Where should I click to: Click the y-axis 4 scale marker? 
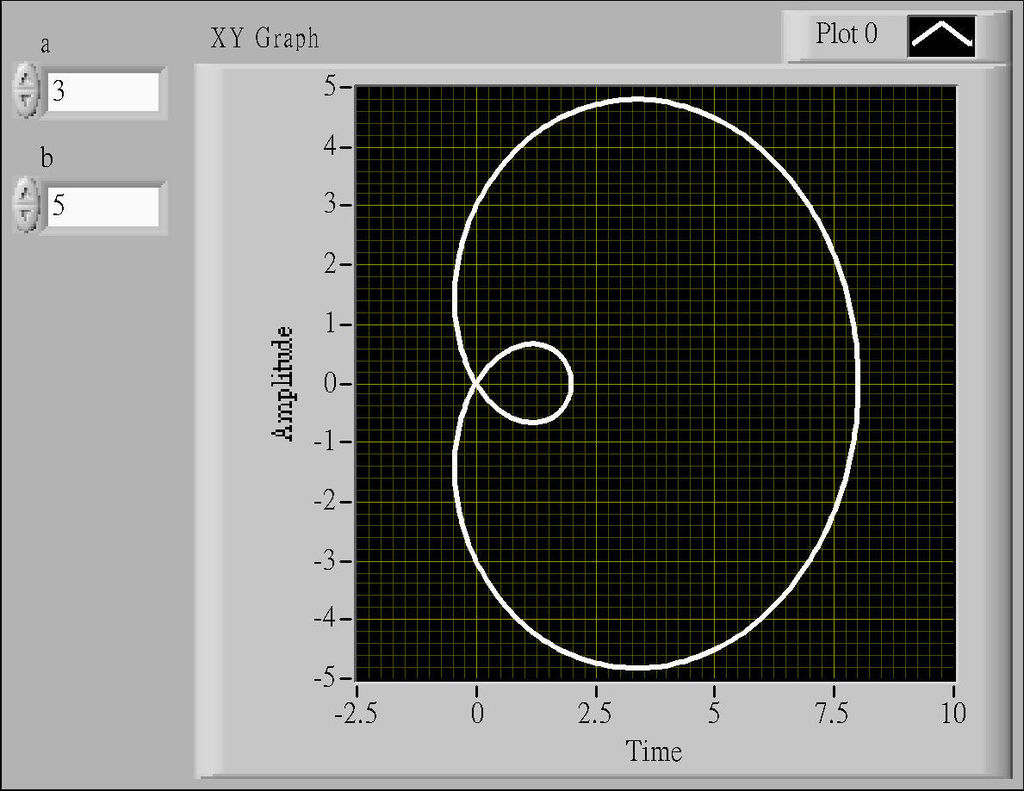tap(331, 145)
